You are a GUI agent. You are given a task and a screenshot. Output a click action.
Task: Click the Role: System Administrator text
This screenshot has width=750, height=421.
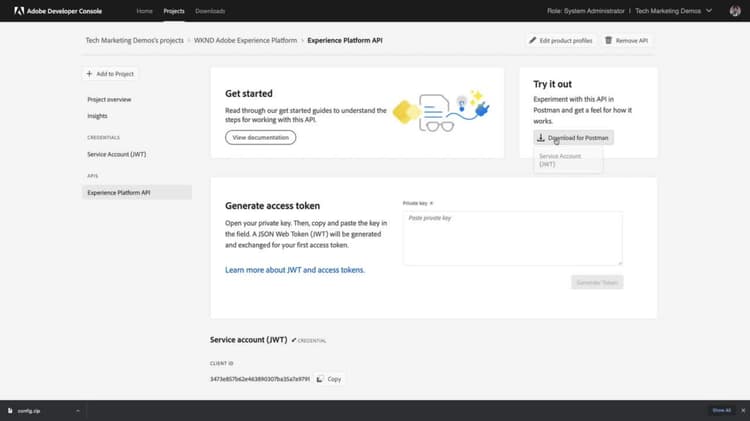585,11
